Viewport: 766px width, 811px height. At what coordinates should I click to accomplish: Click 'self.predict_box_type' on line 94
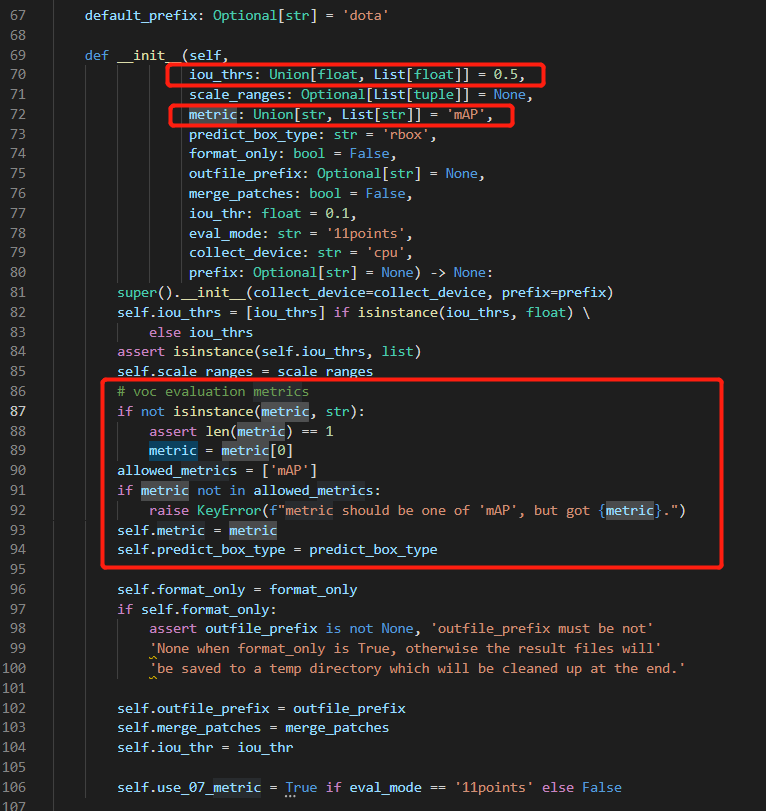coord(201,550)
